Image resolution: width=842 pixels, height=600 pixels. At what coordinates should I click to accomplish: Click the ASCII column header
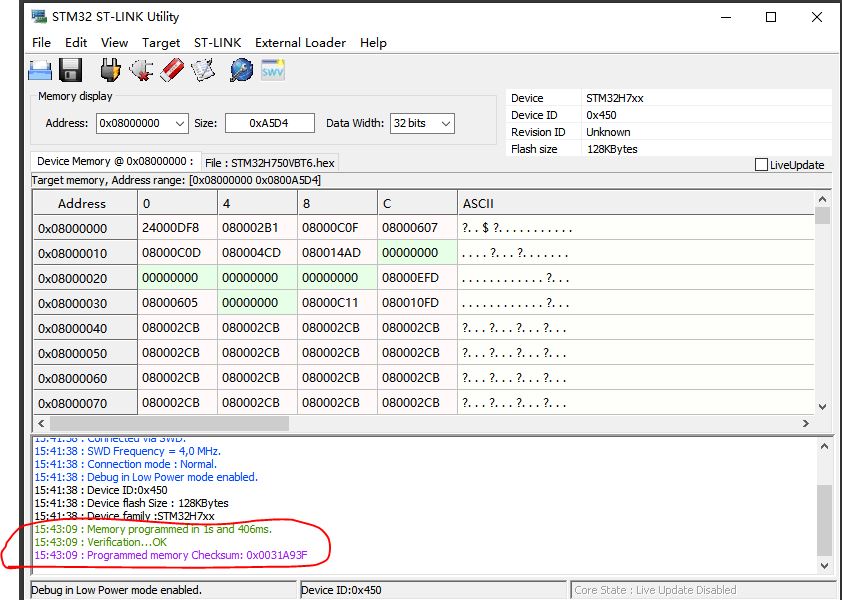pos(636,204)
